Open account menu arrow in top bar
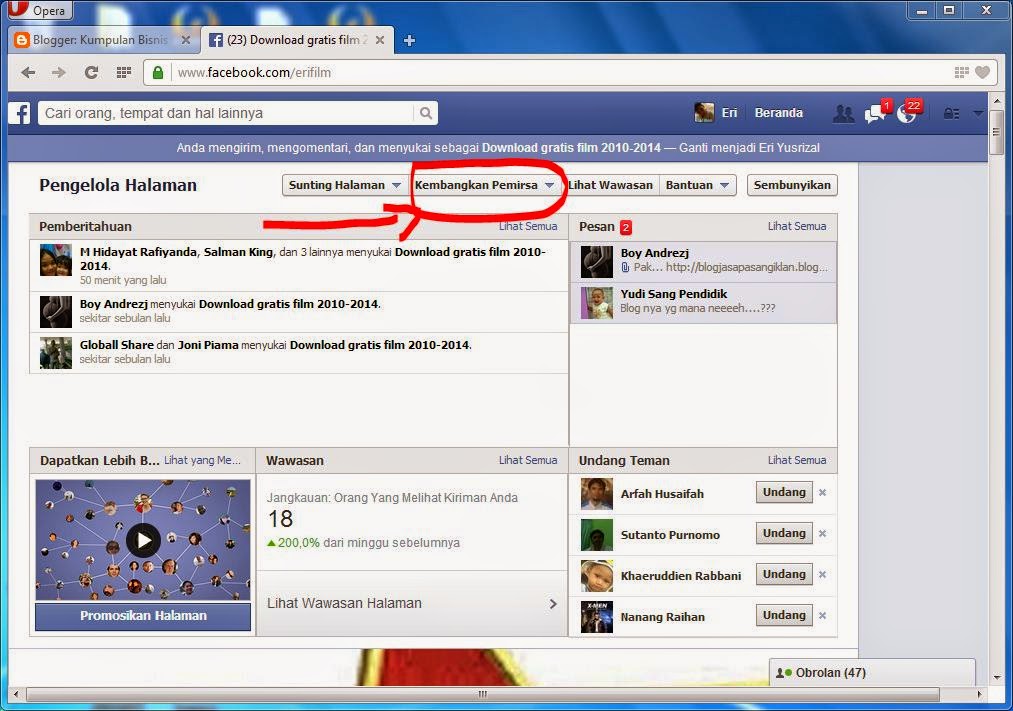 click(x=978, y=114)
